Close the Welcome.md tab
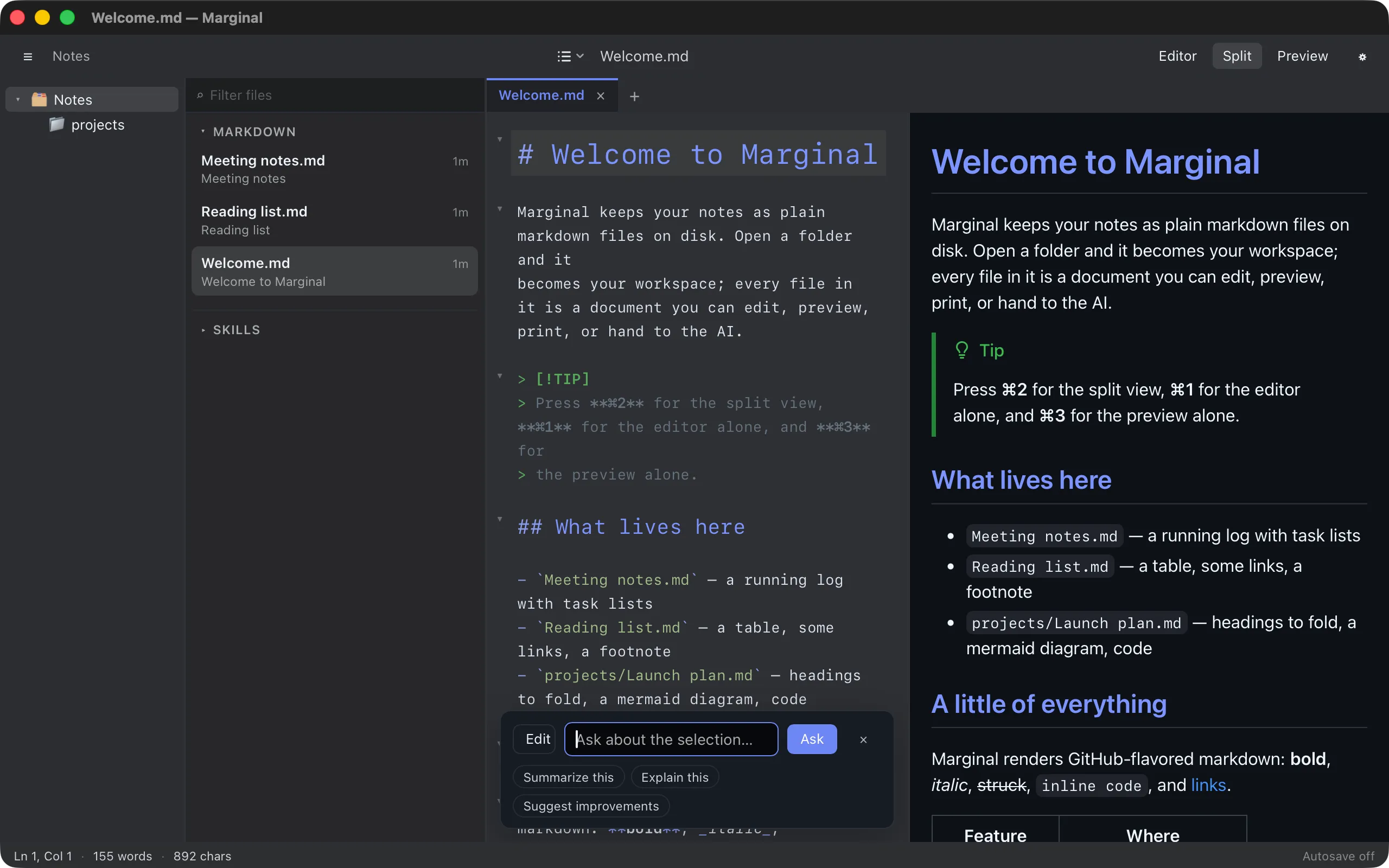 (601, 96)
